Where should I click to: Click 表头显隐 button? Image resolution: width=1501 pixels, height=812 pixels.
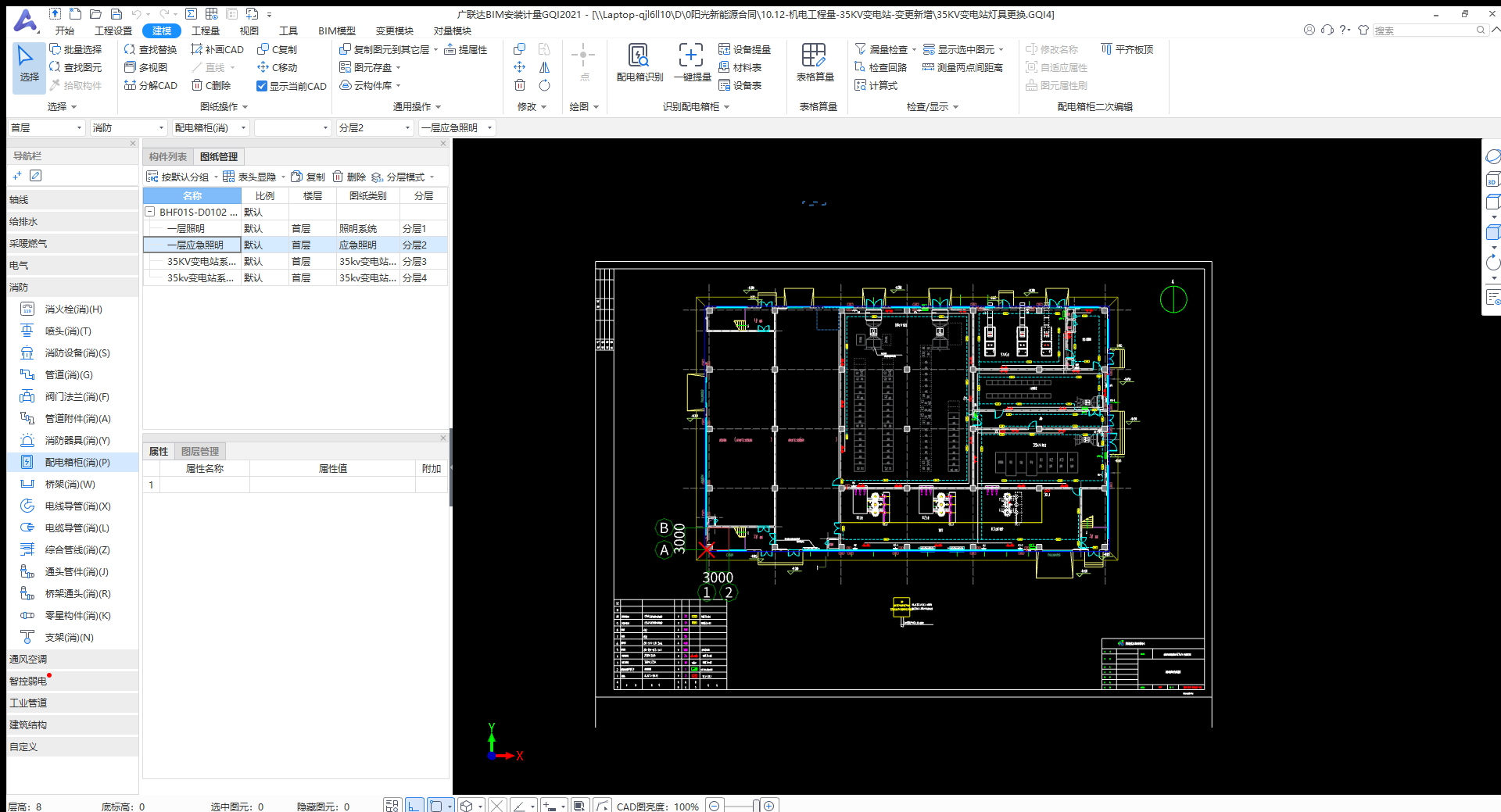(x=250, y=177)
